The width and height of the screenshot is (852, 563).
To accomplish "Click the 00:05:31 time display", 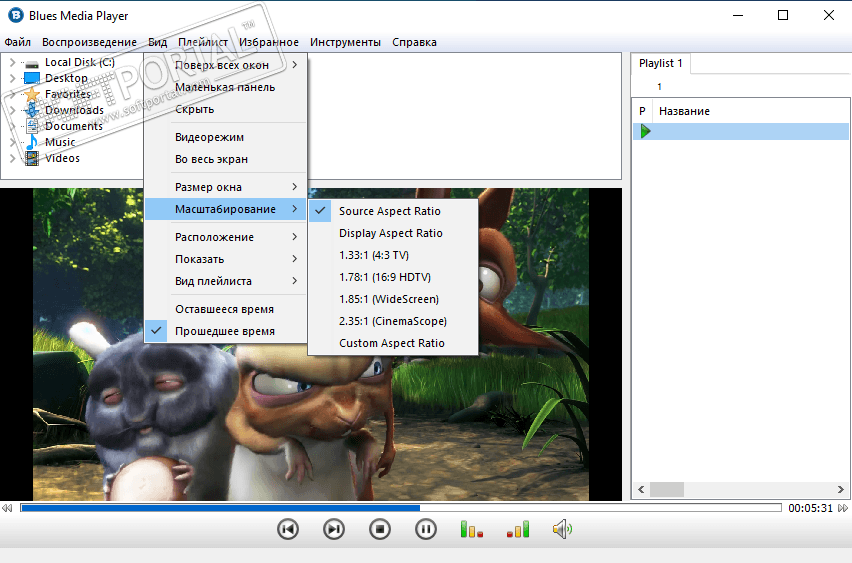I will click(810, 508).
